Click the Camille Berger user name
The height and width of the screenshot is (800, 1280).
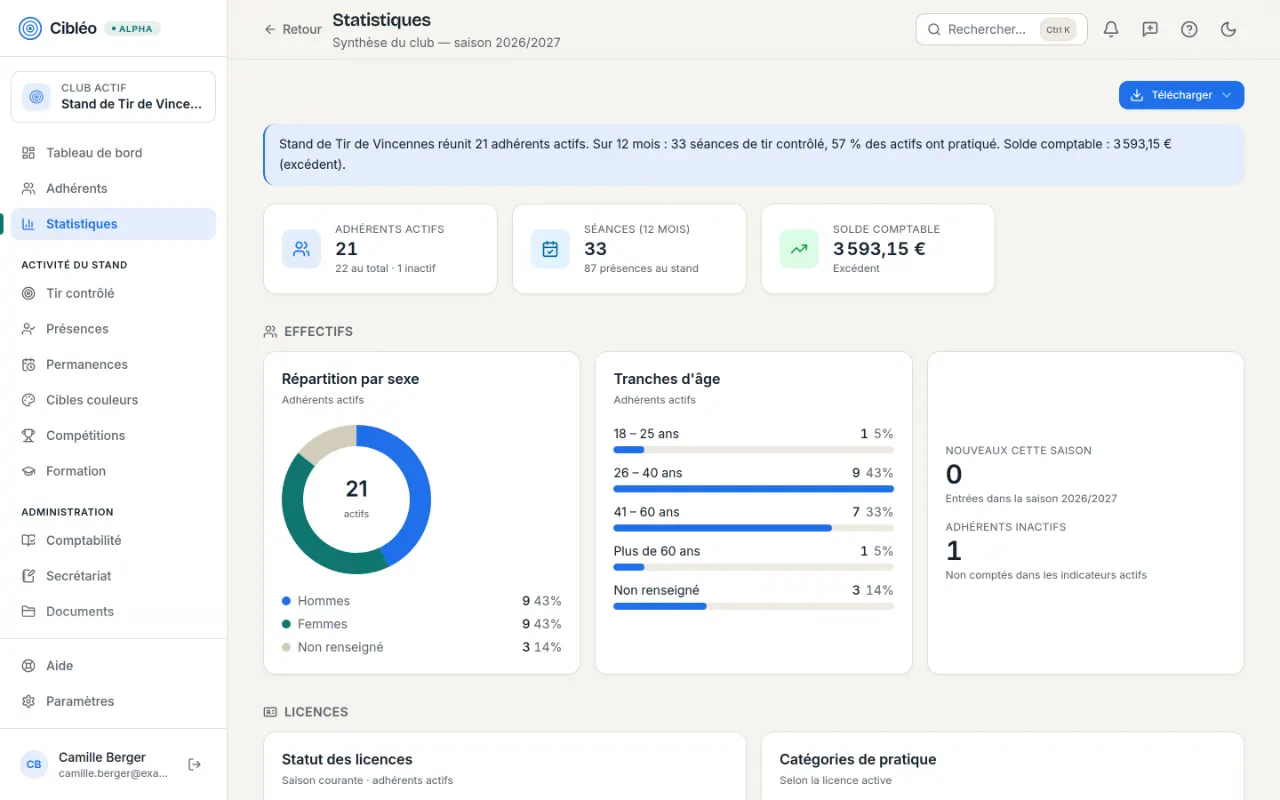pyautogui.click(x=102, y=757)
